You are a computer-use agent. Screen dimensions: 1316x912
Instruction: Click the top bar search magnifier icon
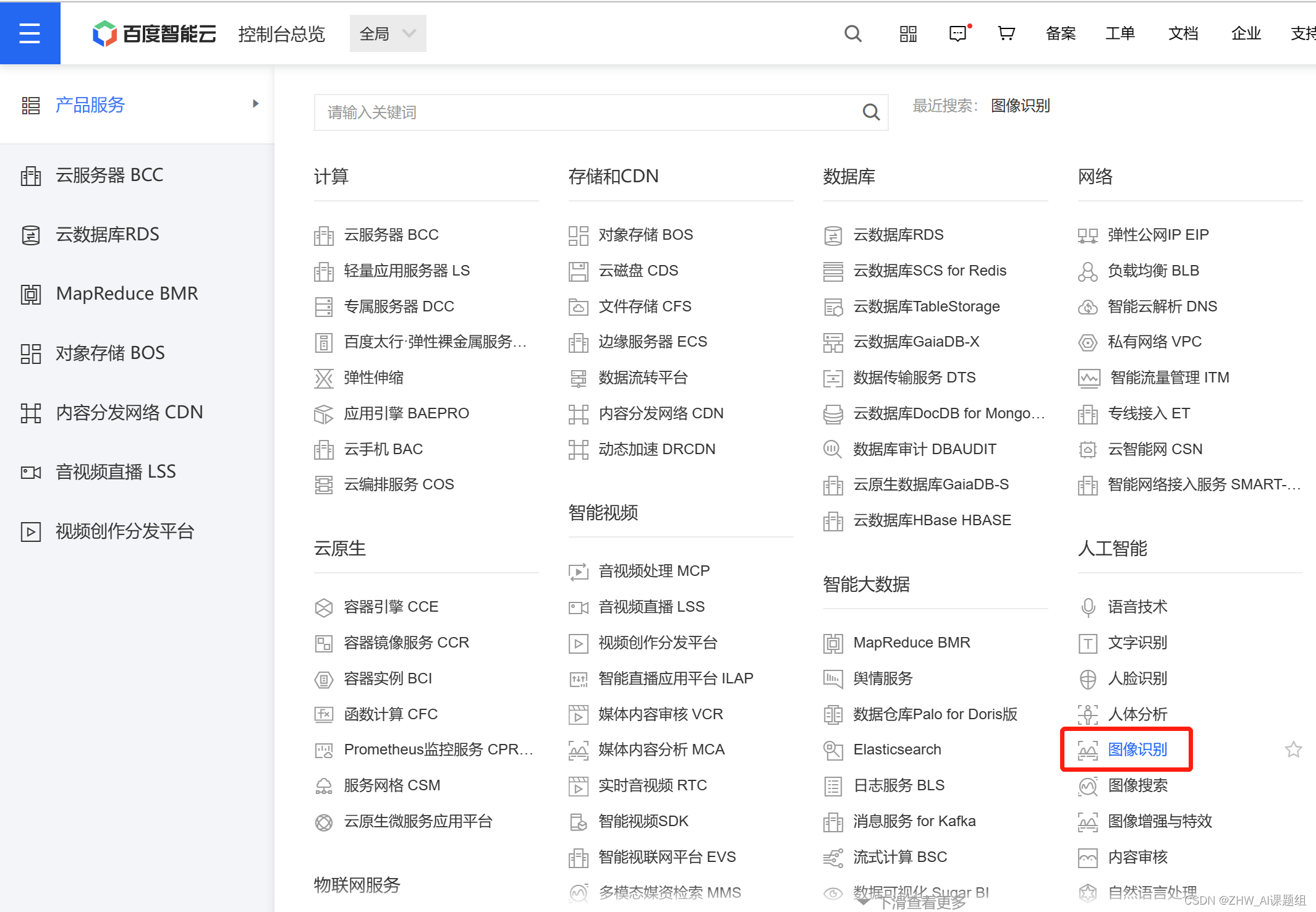tap(852, 33)
